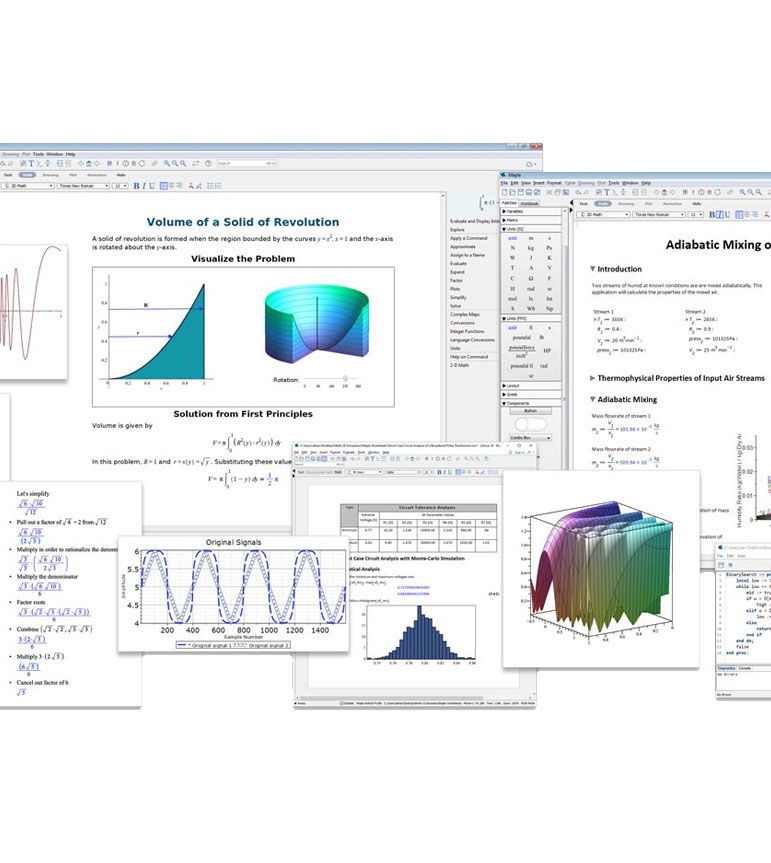Expand Thermophysical Properties of Input Air Streams section
The image size is (771, 863).
tap(592, 378)
